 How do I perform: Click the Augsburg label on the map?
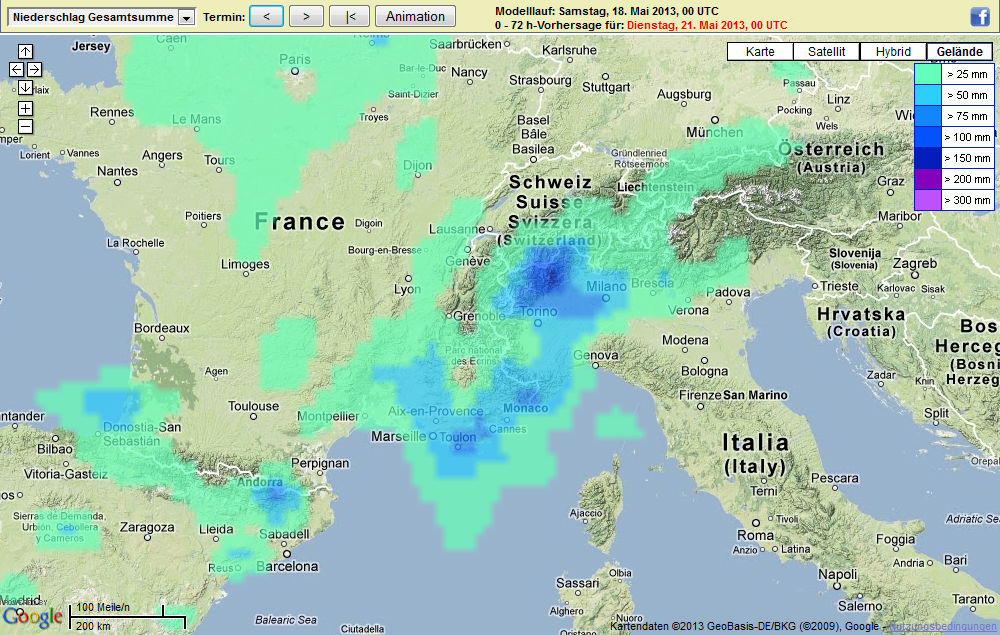tap(684, 94)
